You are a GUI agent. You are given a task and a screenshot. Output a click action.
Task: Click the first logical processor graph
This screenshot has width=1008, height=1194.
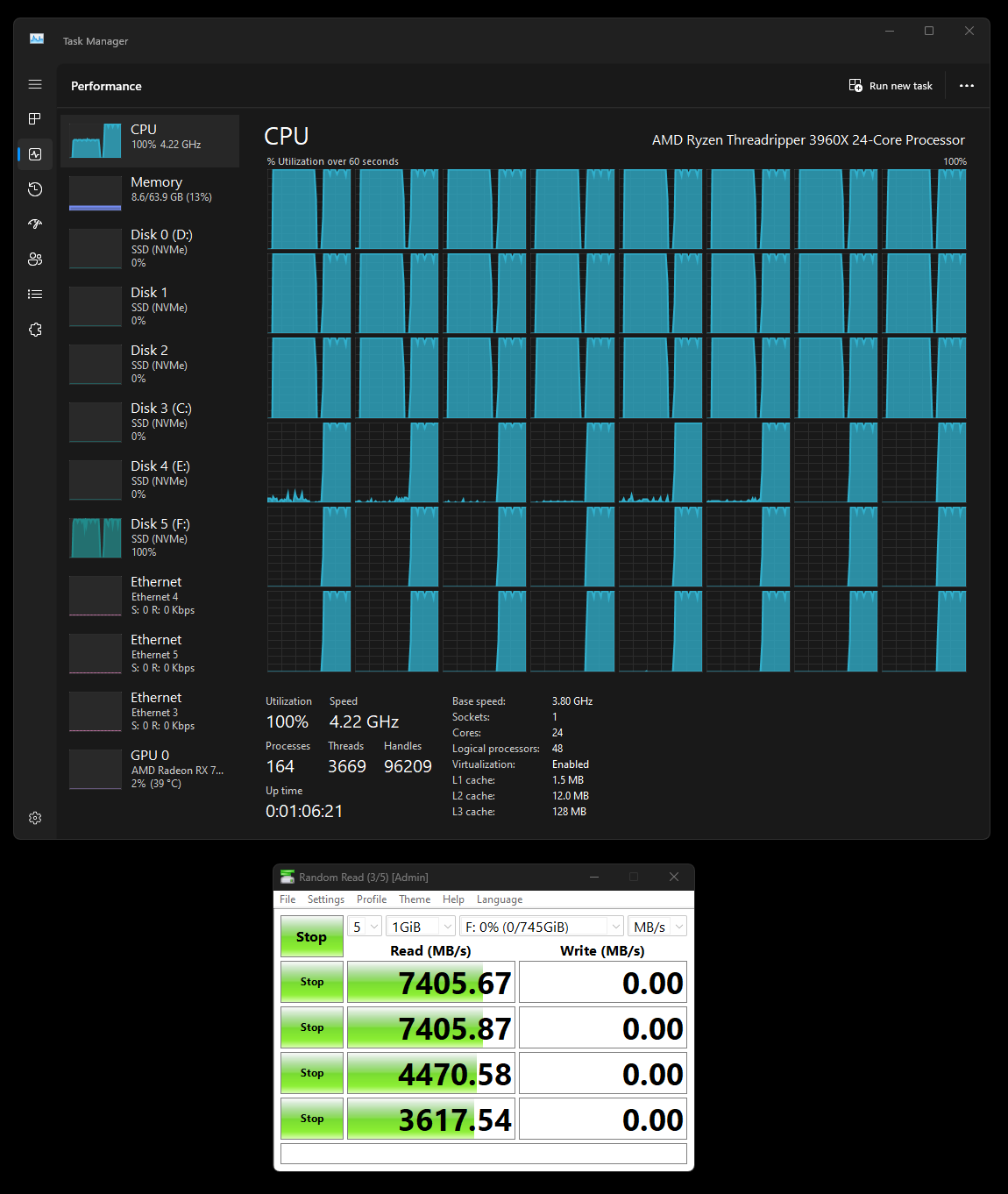pyautogui.click(x=310, y=210)
